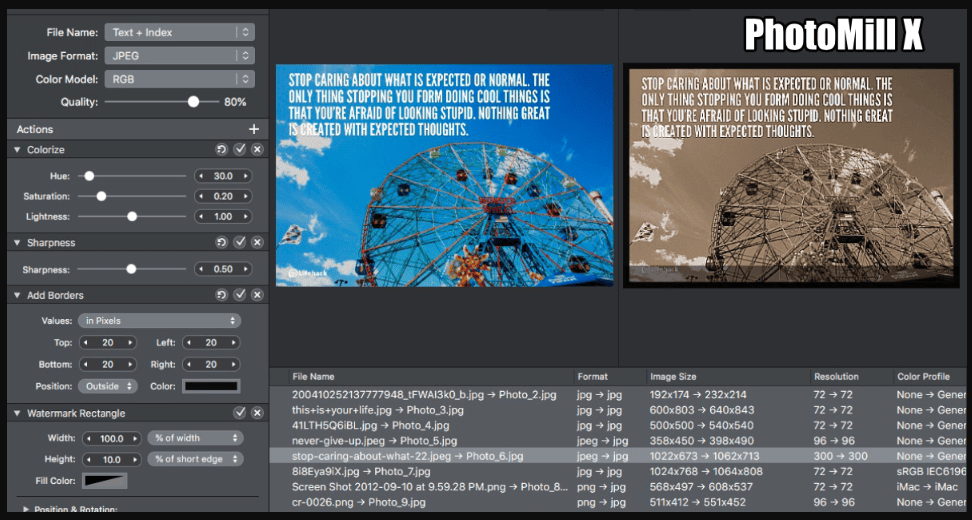Viewport: 972px width, 520px height.
Task: Open the '% of width' unit dropdown
Action: tap(195, 438)
